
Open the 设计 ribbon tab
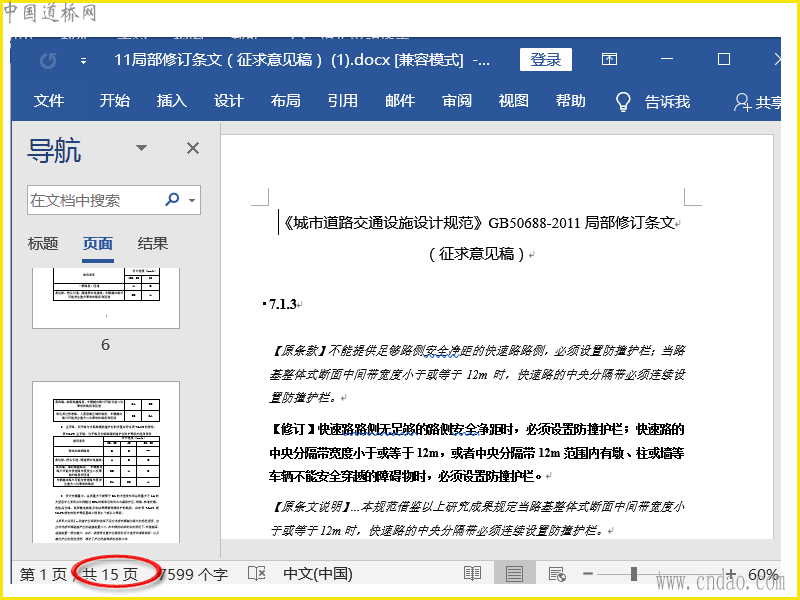(229, 101)
